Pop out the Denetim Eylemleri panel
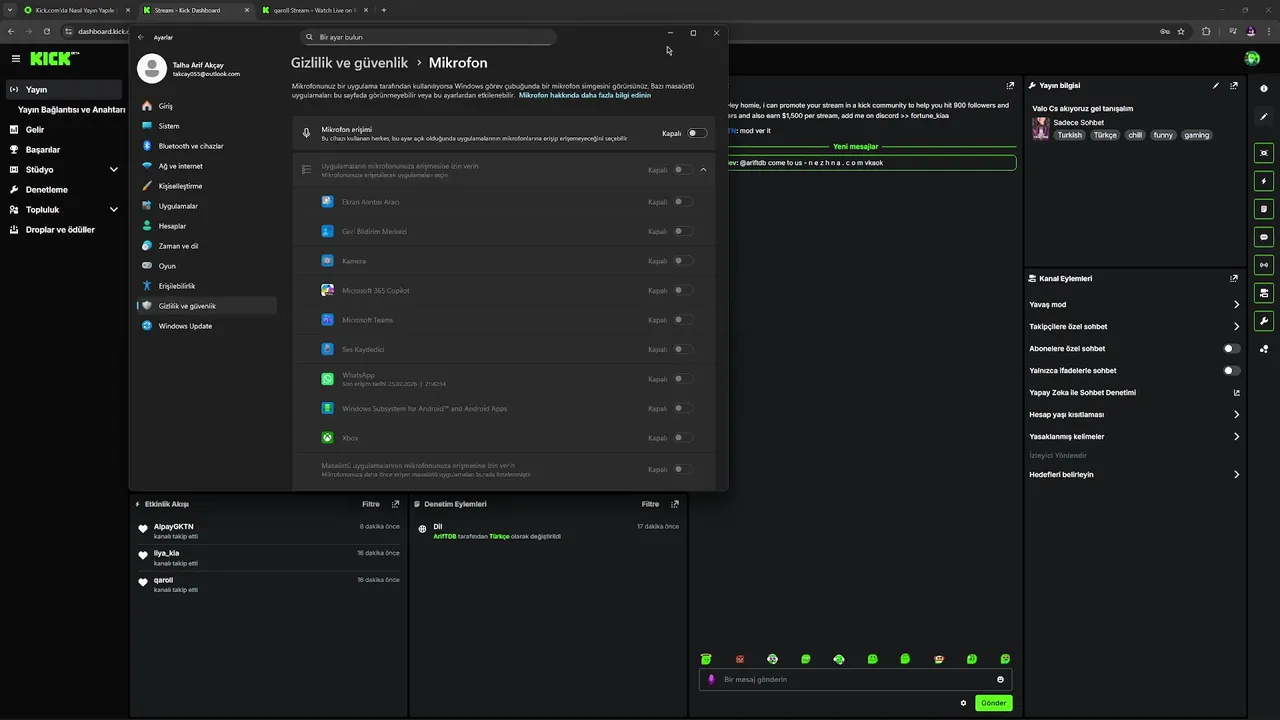The height and width of the screenshot is (720, 1280). [675, 504]
